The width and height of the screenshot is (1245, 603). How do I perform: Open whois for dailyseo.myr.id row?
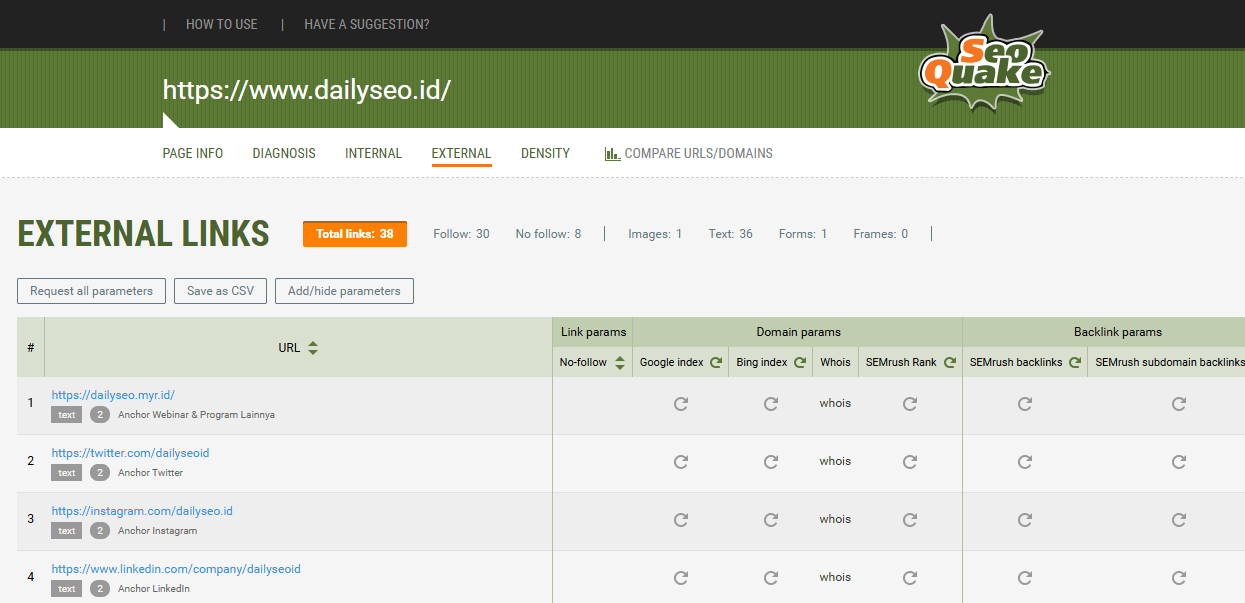point(835,403)
